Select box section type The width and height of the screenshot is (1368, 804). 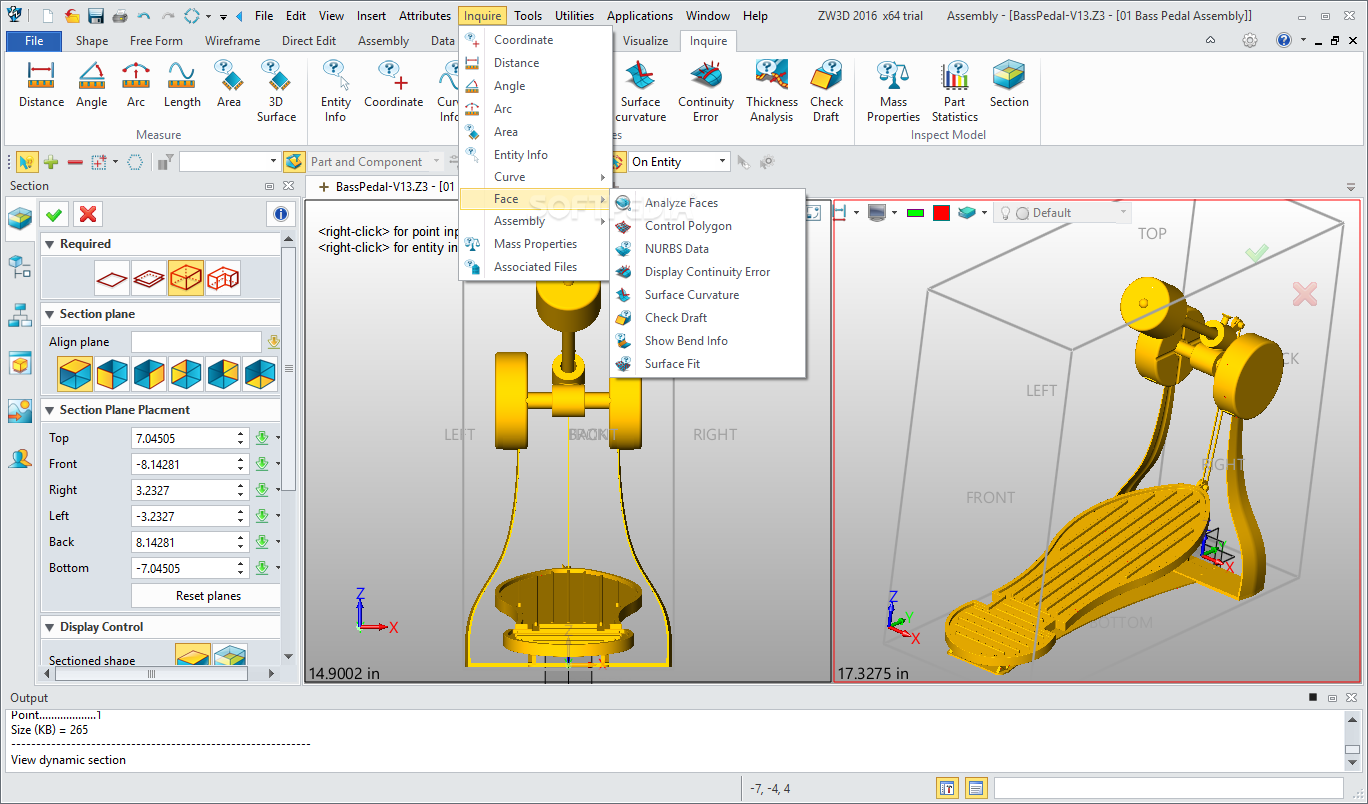click(186, 277)
